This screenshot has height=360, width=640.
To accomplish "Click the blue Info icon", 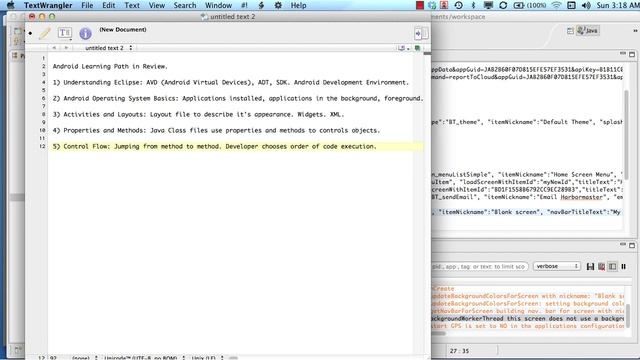I will [x=85, y=33].
